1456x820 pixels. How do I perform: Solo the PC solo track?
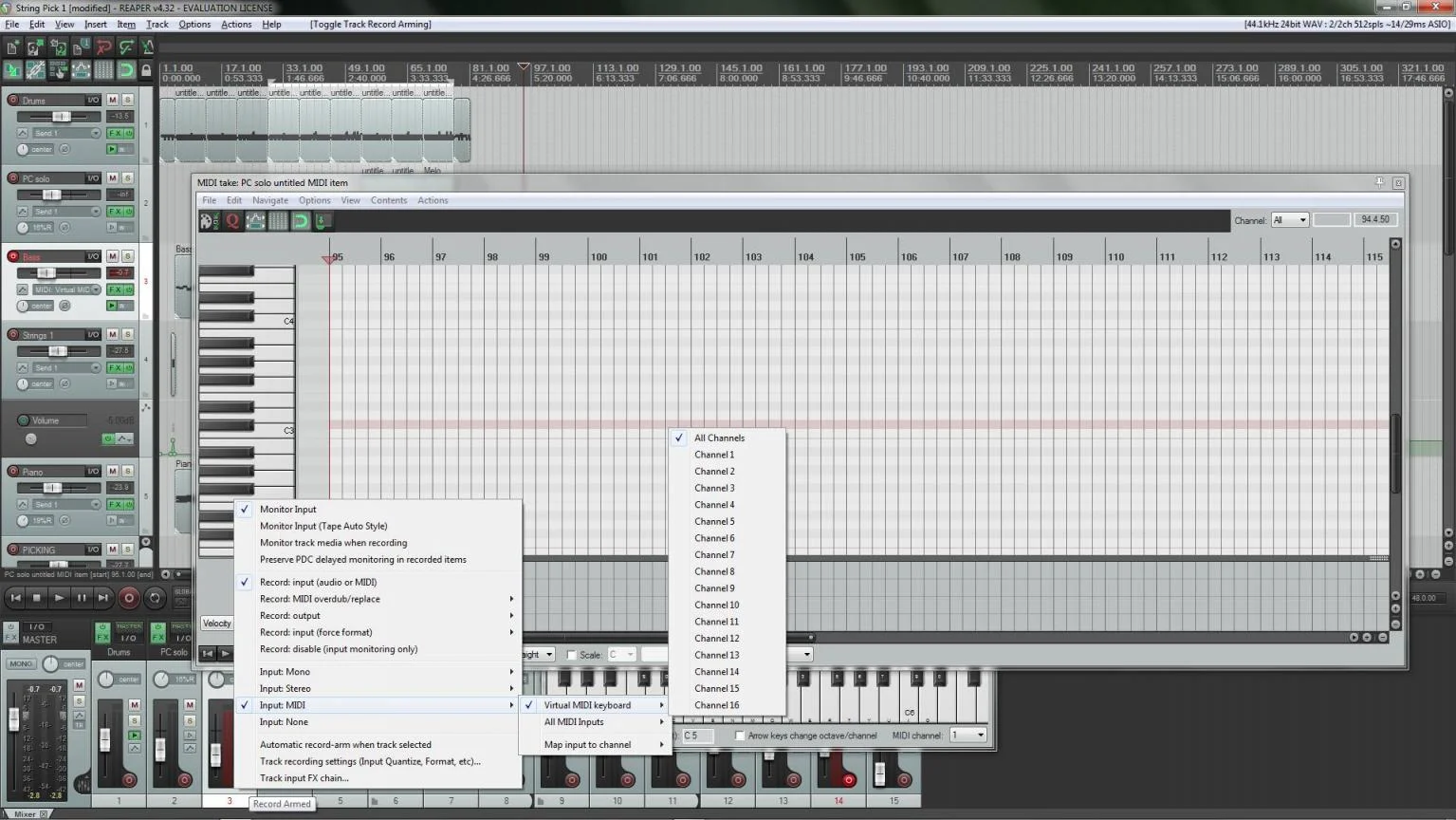[x=128, y=178]
